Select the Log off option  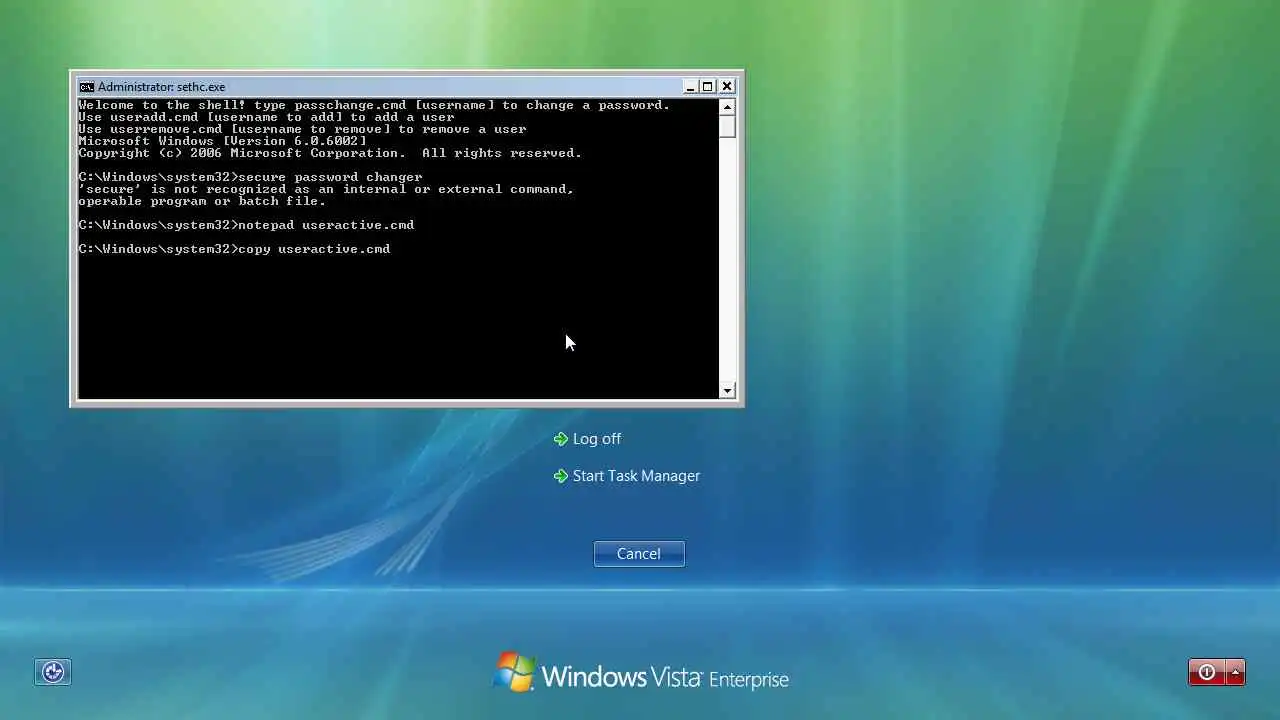click(597, 439)
